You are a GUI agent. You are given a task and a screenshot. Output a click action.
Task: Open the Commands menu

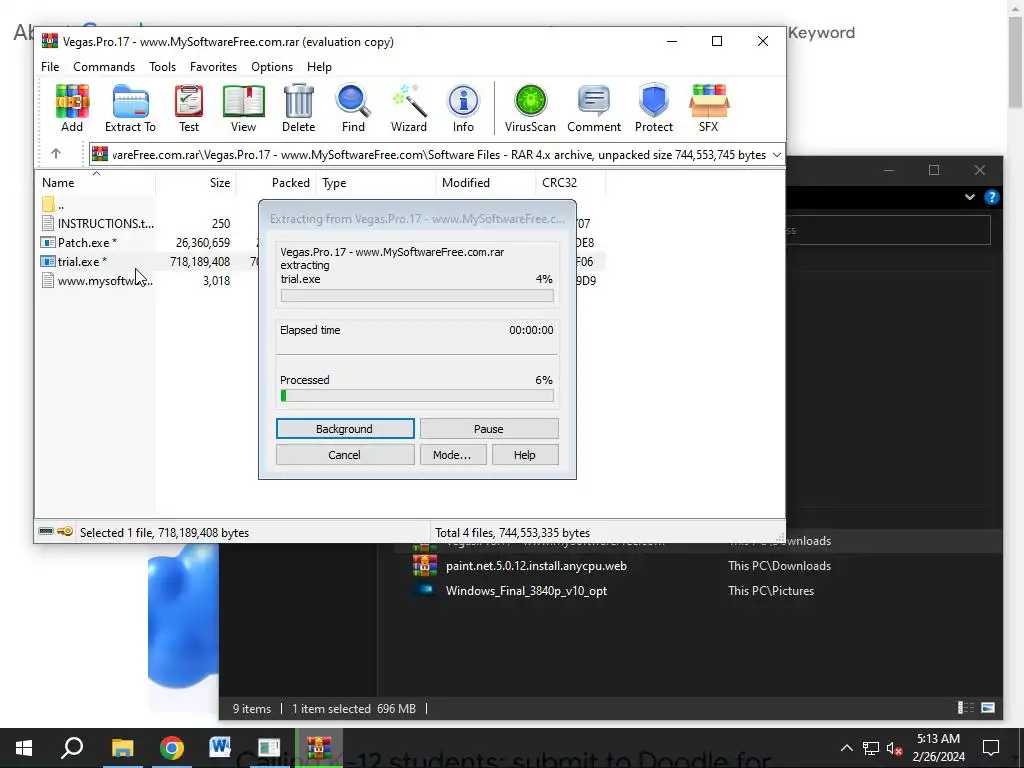coord(104,67)
